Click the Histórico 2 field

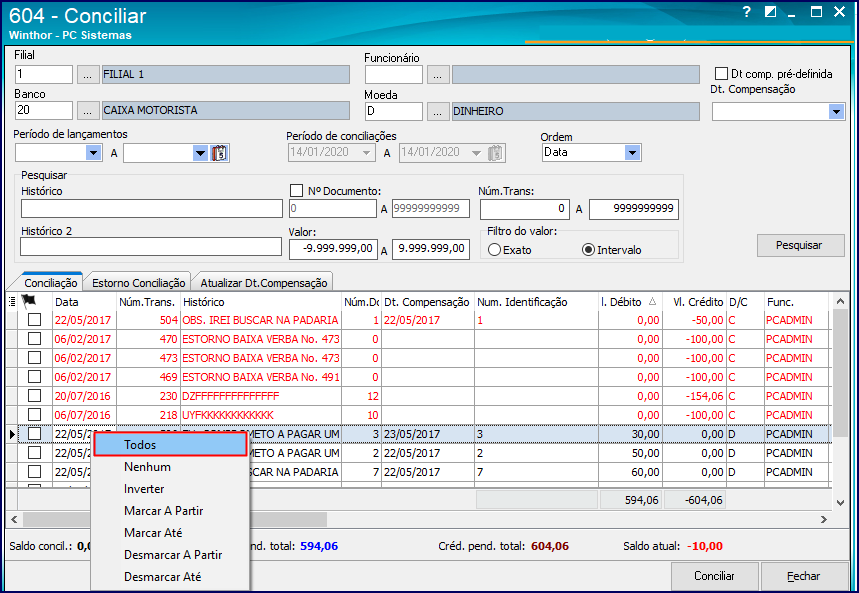(x=151, y=247)
